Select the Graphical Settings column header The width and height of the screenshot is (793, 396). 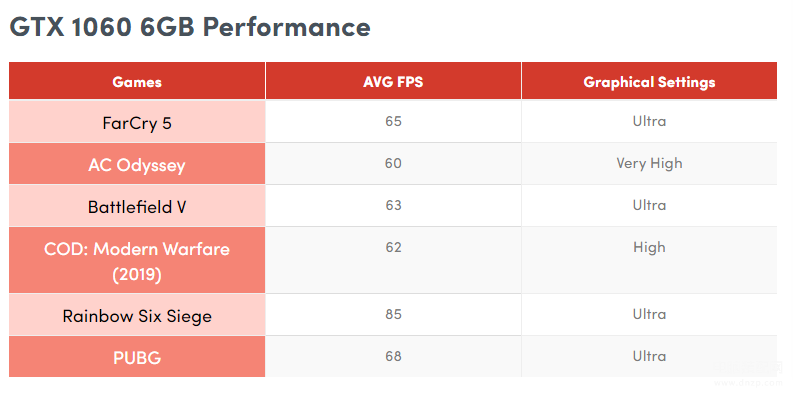tap(649, 81)
